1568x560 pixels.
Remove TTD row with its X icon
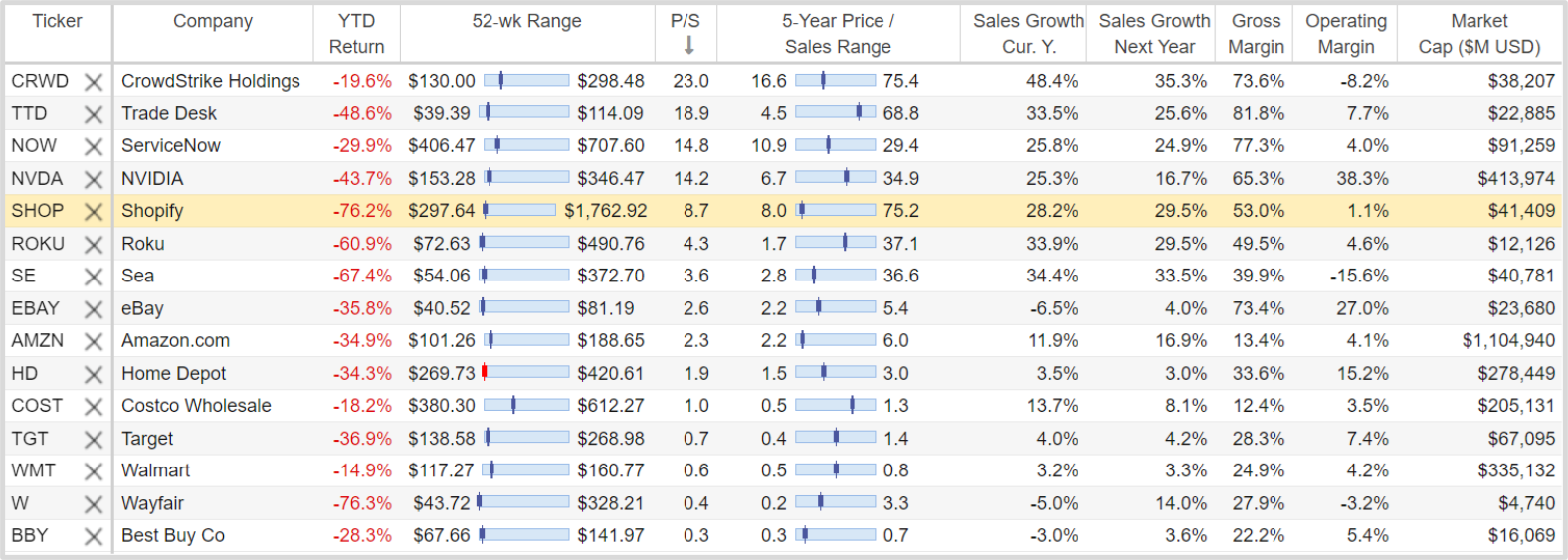tap(94, 114)
